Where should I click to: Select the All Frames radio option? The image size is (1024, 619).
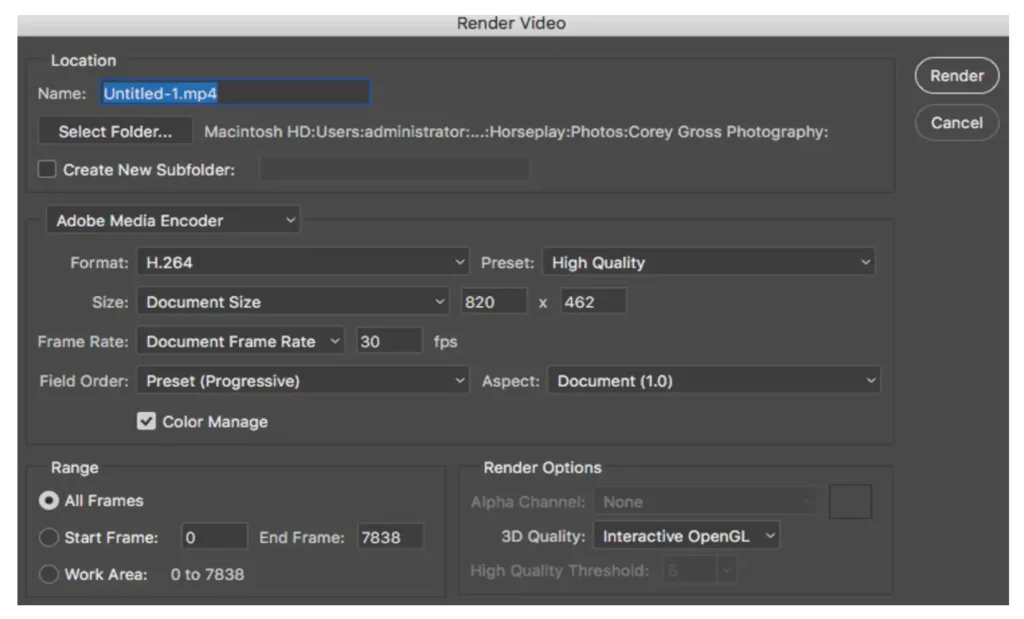[49, 501]
